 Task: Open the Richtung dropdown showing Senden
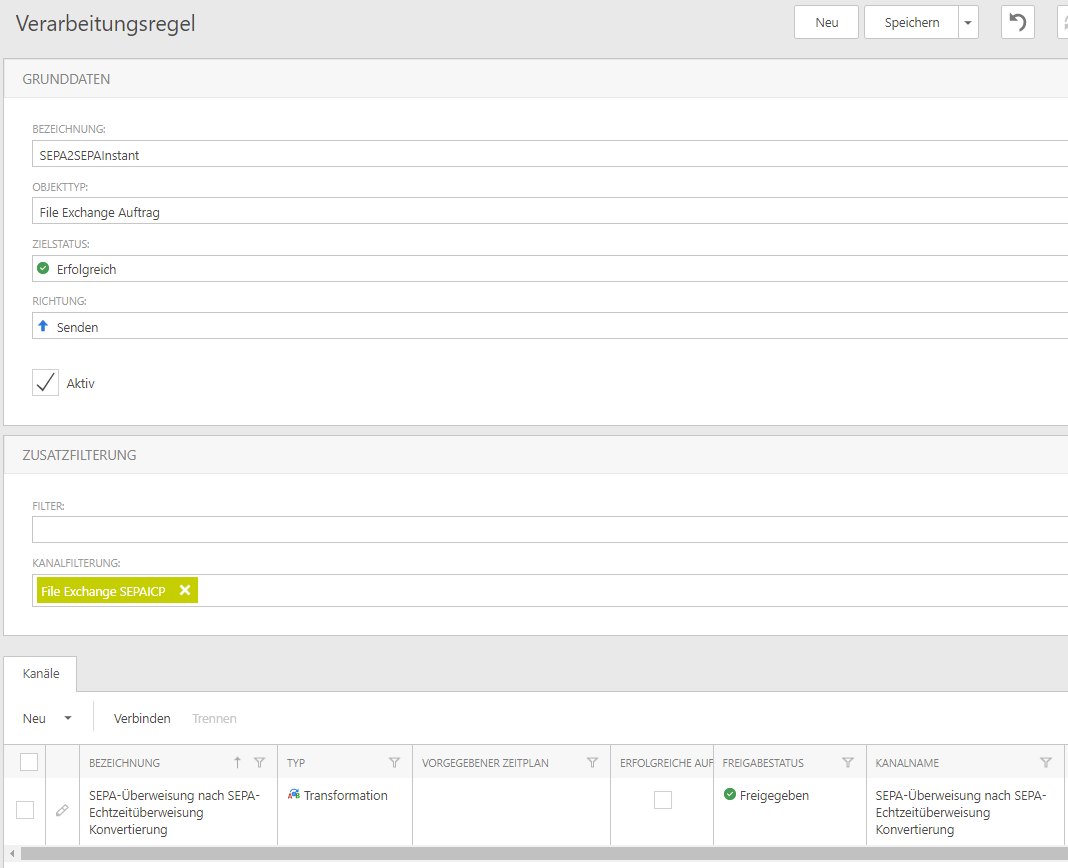[x=550, y=326]
